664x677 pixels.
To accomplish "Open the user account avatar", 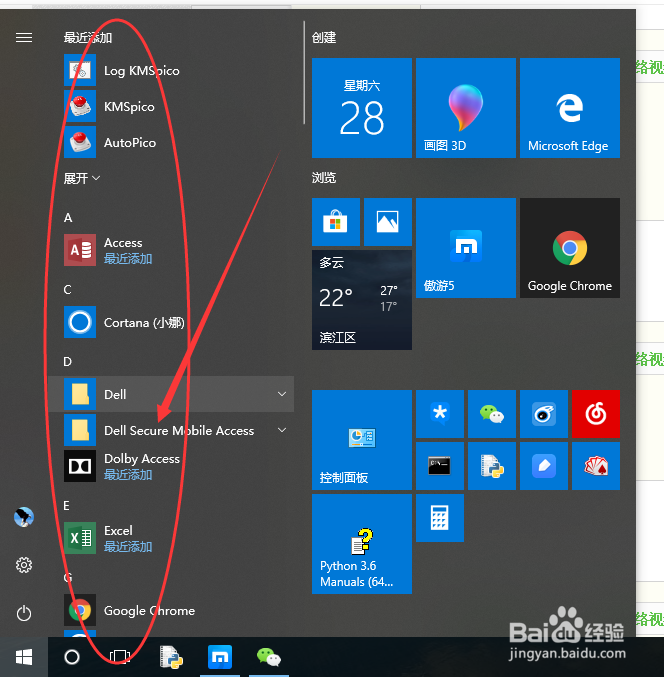I will coord(24,517).
